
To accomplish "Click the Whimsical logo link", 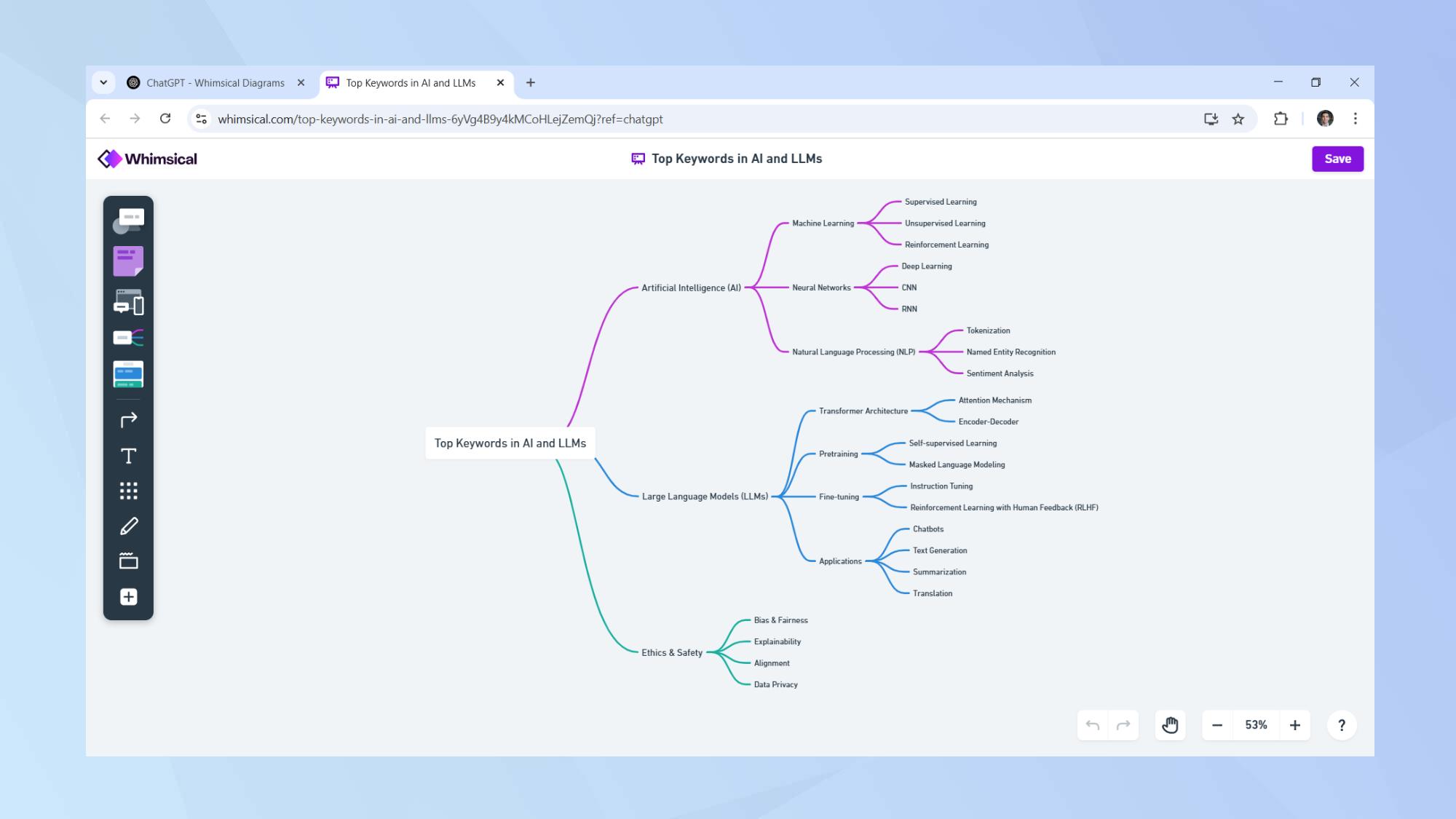I will (148, 159).
